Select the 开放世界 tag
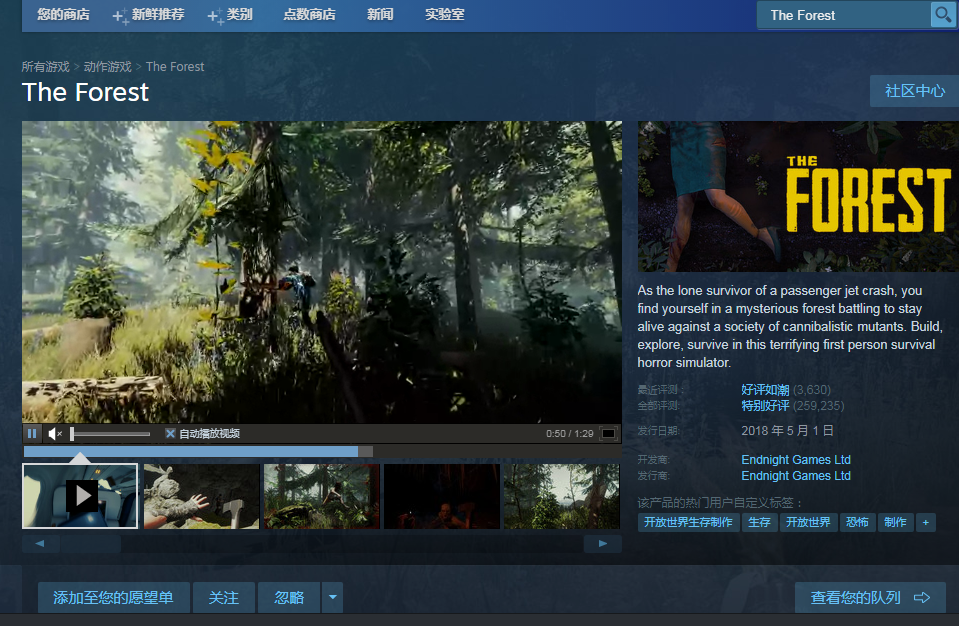 point(808,522)
